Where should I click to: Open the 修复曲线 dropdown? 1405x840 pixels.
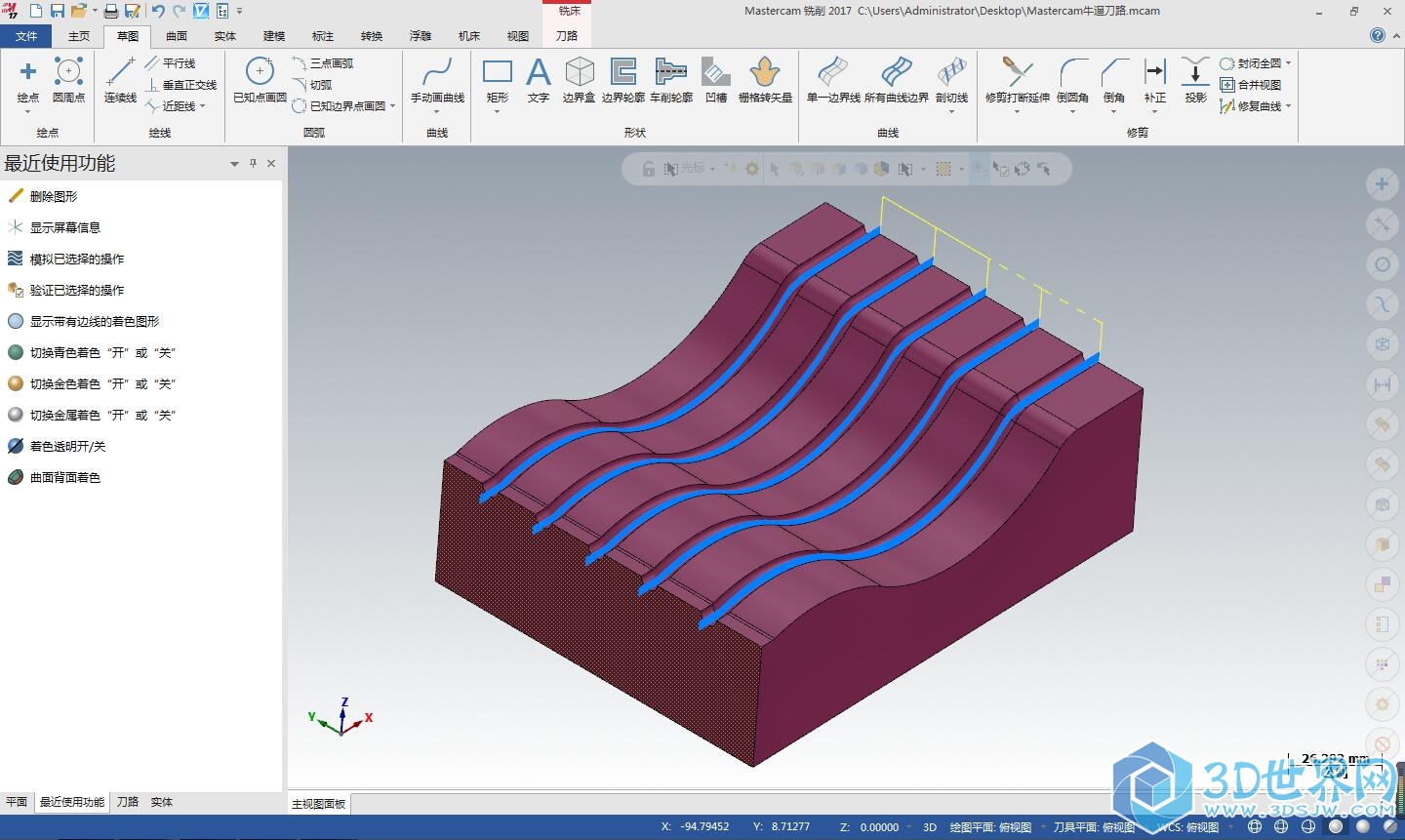pos(1288,106)
